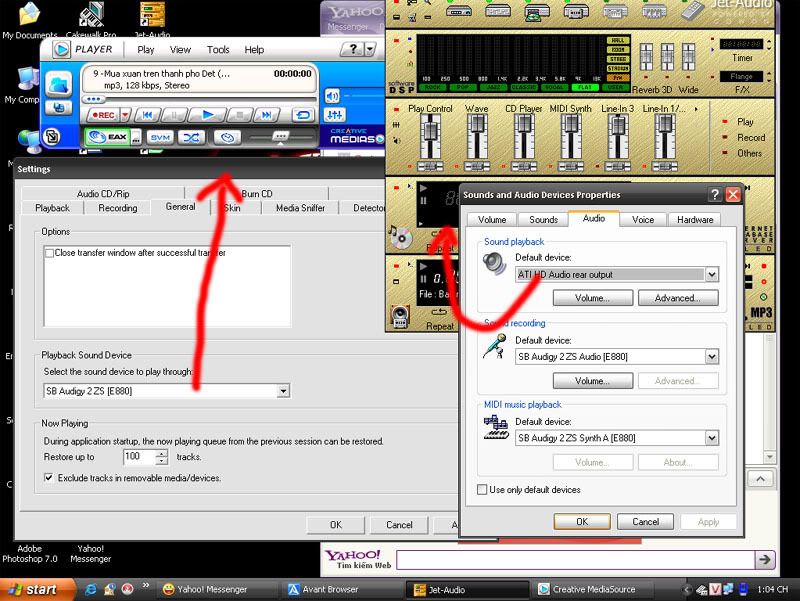Uncheck Exclude tracks in removable media/devices
The height and width of the screenshot is (601, 800).
click(x=48, y=478)
